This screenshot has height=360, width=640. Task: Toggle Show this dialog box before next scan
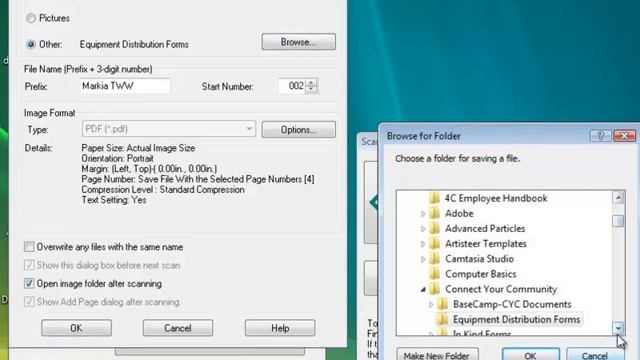coord(29,265)
